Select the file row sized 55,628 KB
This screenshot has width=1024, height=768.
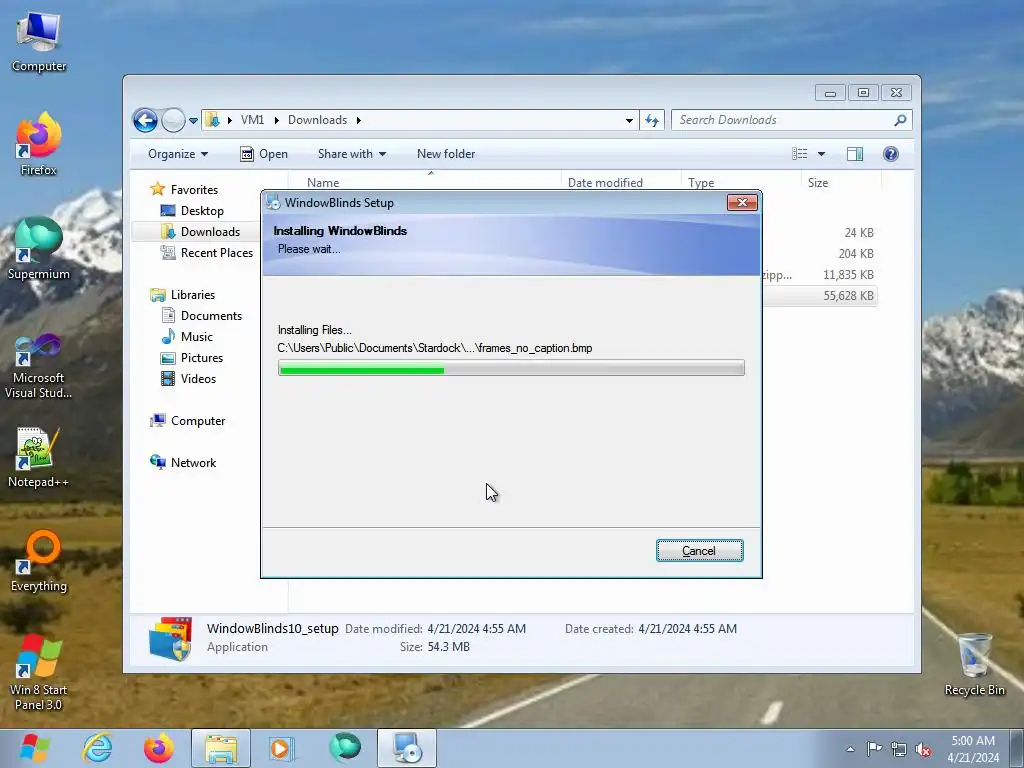[x=819, y=296]
